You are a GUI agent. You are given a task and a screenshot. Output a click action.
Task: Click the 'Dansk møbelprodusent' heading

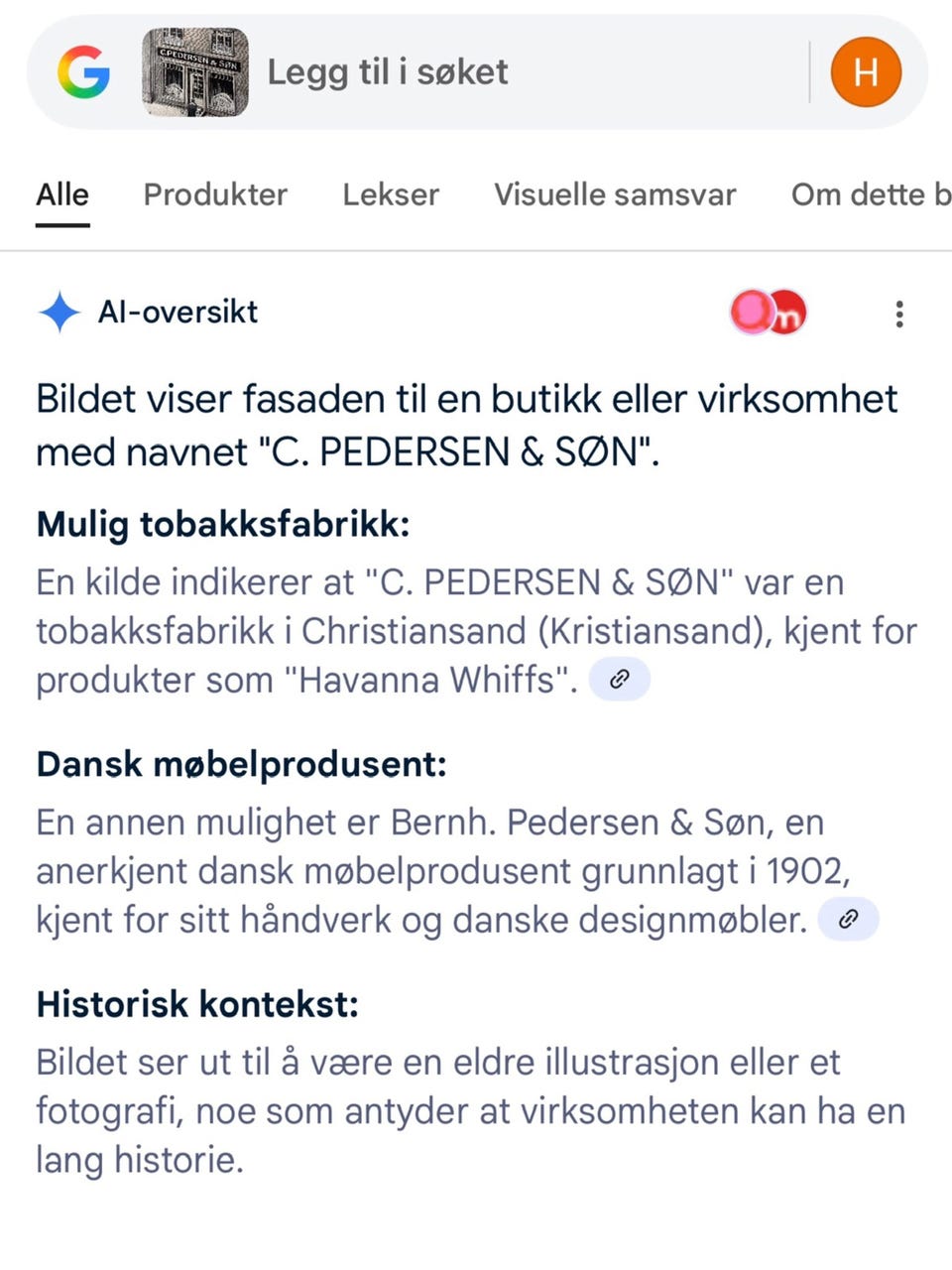point(241,764)
